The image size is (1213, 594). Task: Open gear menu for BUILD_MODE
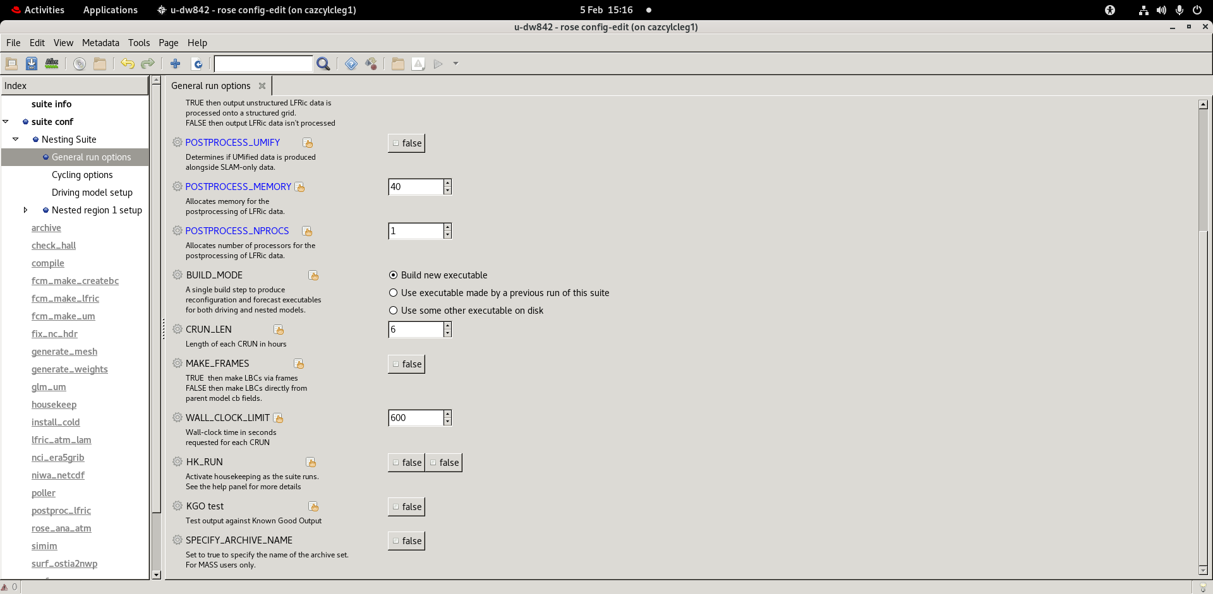pos(177,275)
